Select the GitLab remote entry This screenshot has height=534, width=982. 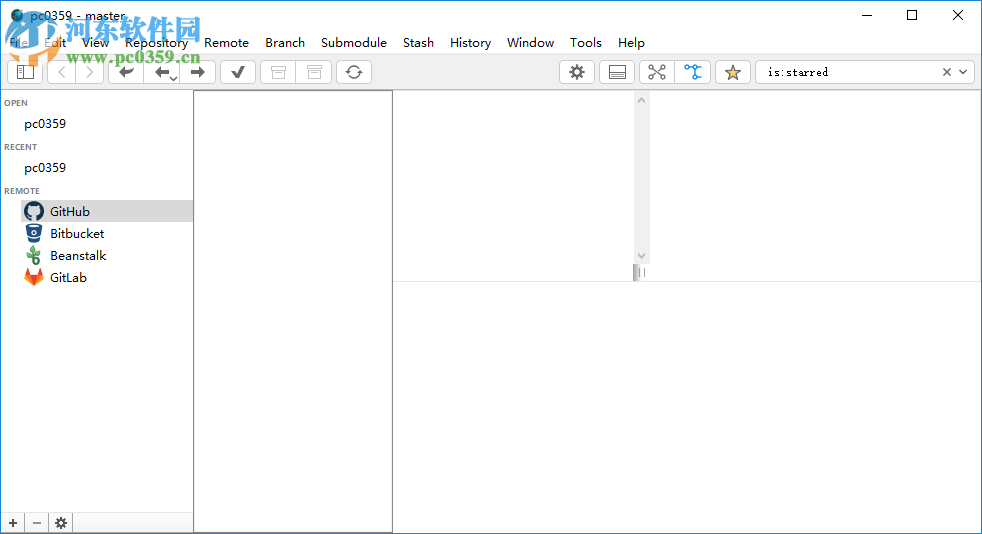pos(68,278)
